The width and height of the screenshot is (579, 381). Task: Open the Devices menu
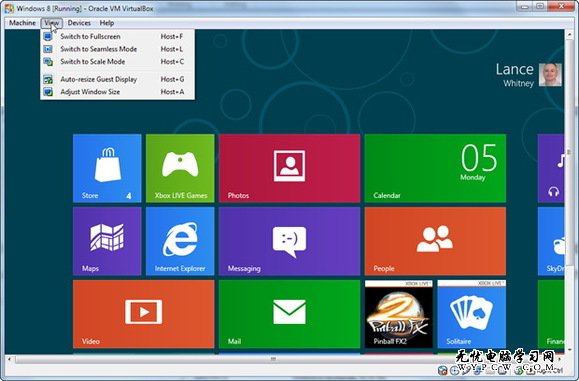pos(79,23)
